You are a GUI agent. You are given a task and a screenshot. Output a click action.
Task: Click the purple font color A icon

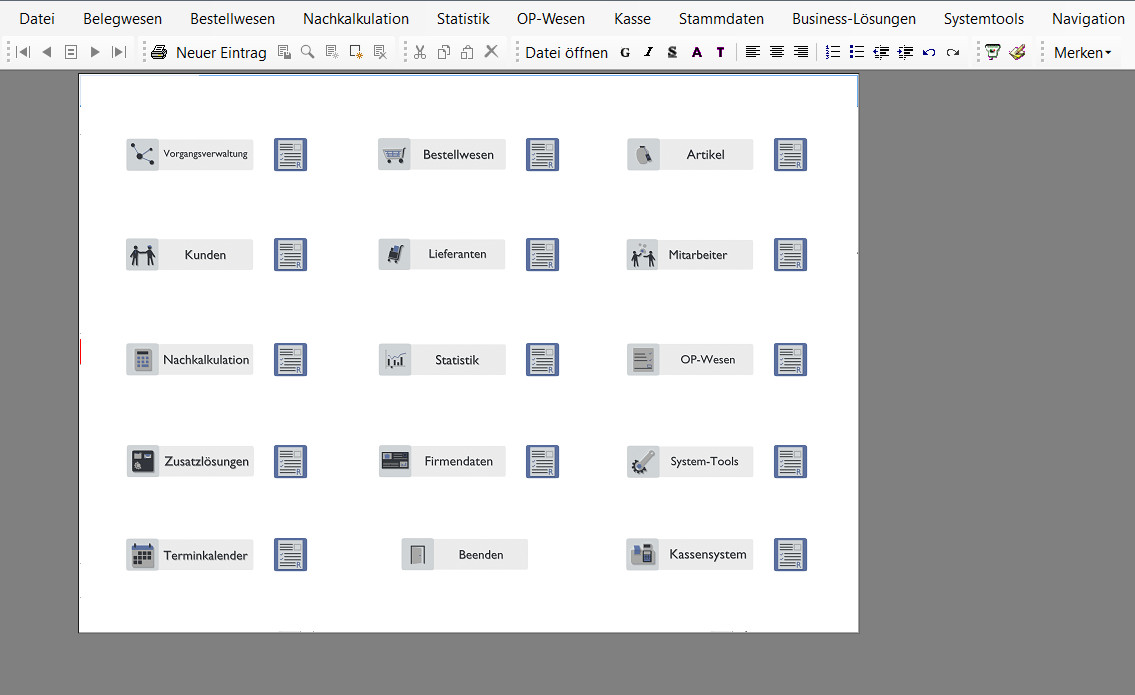696,52
